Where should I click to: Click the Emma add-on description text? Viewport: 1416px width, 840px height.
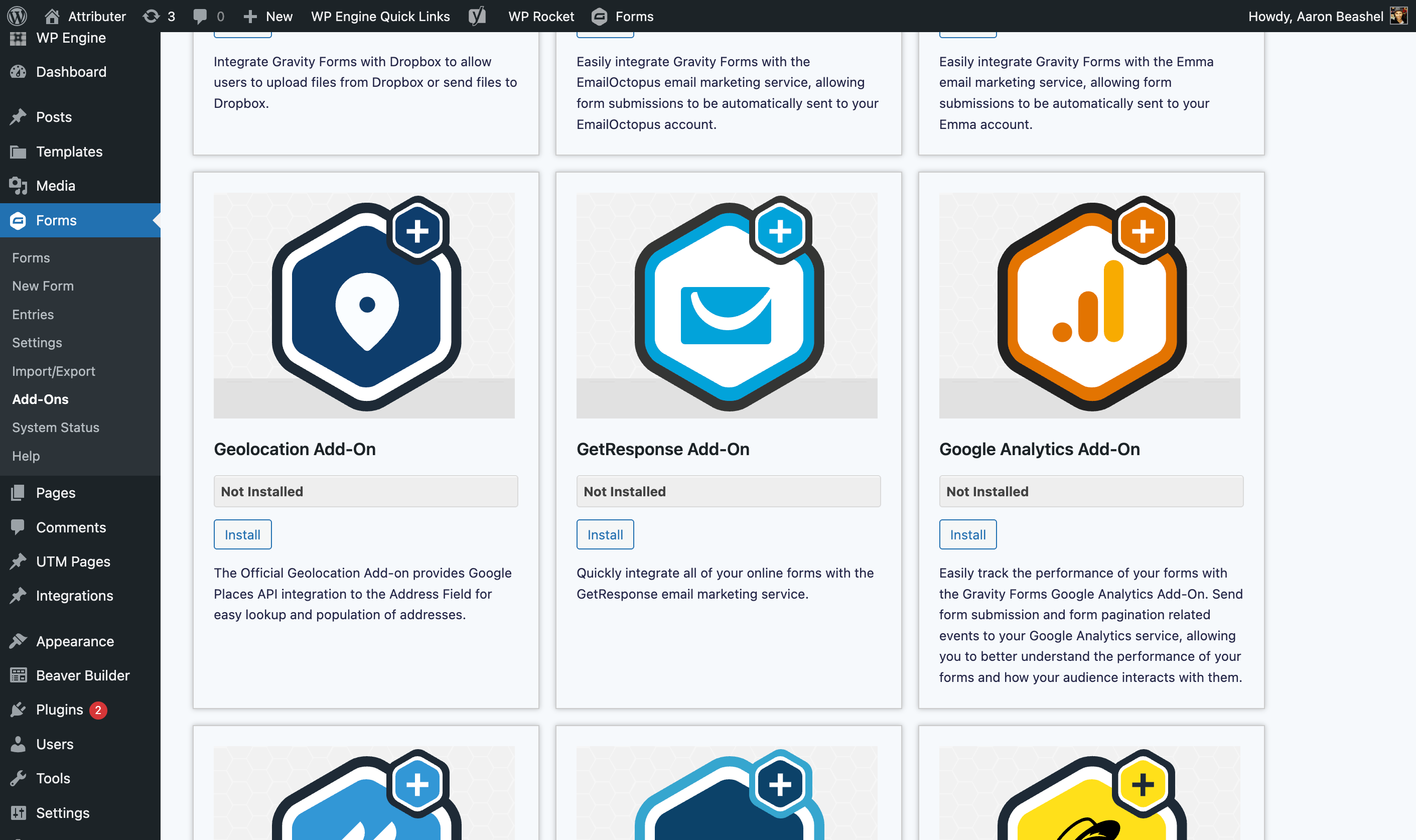point(1076,93)
